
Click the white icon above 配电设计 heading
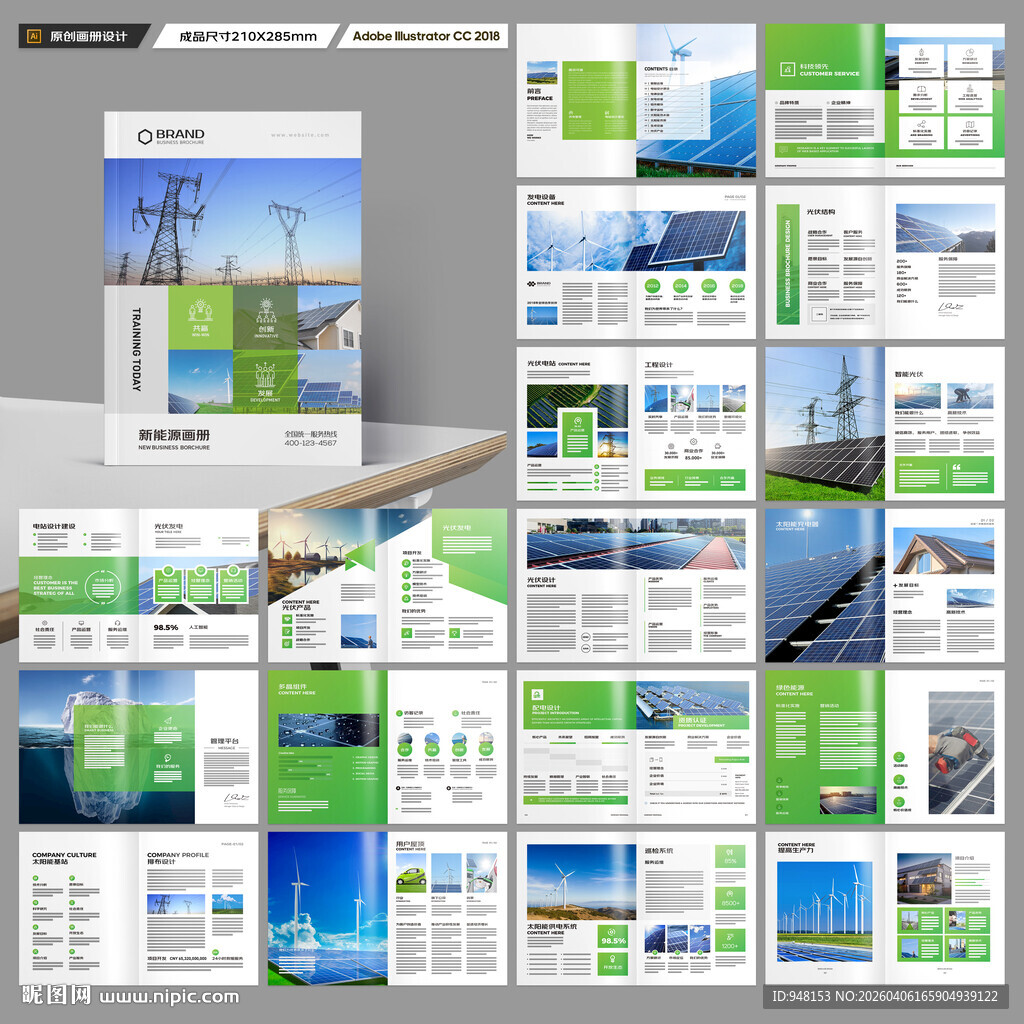(x=537, y=695)
